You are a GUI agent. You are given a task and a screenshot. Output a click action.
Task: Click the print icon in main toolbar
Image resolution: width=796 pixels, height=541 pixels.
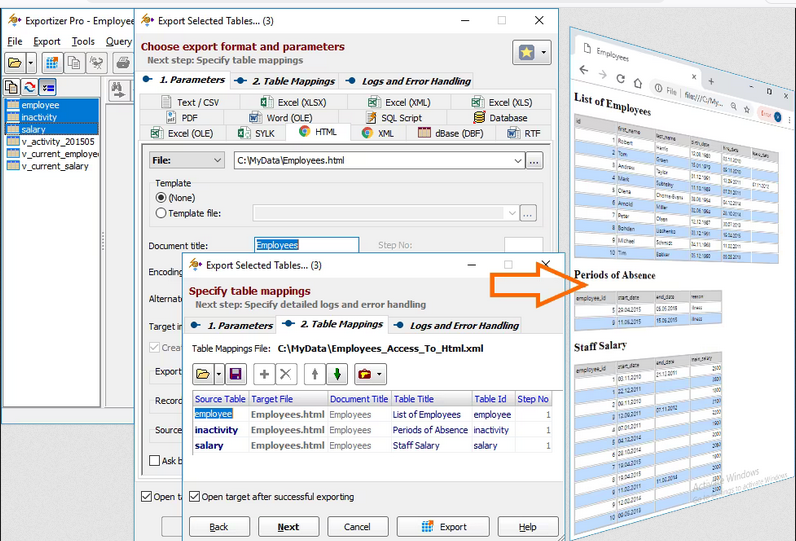pos(123,63)
